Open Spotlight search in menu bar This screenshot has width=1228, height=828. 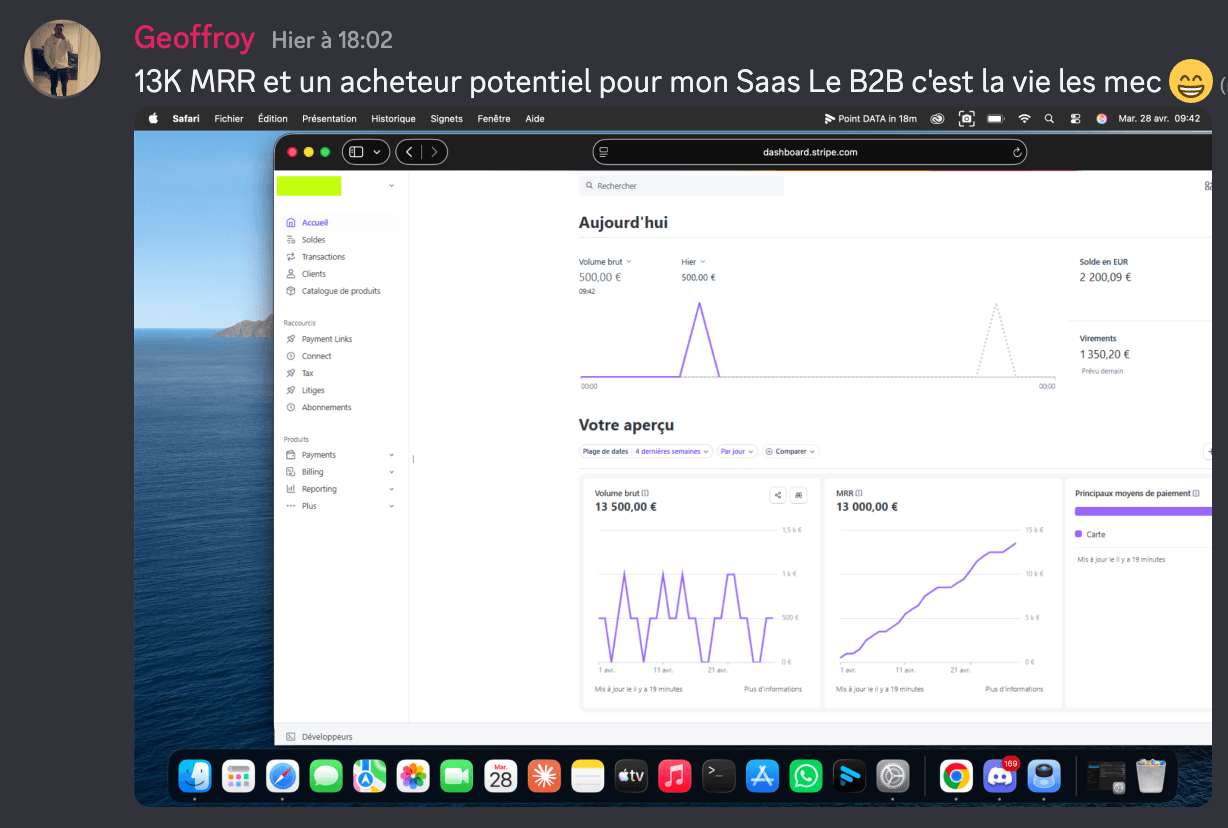click(x=1049, y=118)
